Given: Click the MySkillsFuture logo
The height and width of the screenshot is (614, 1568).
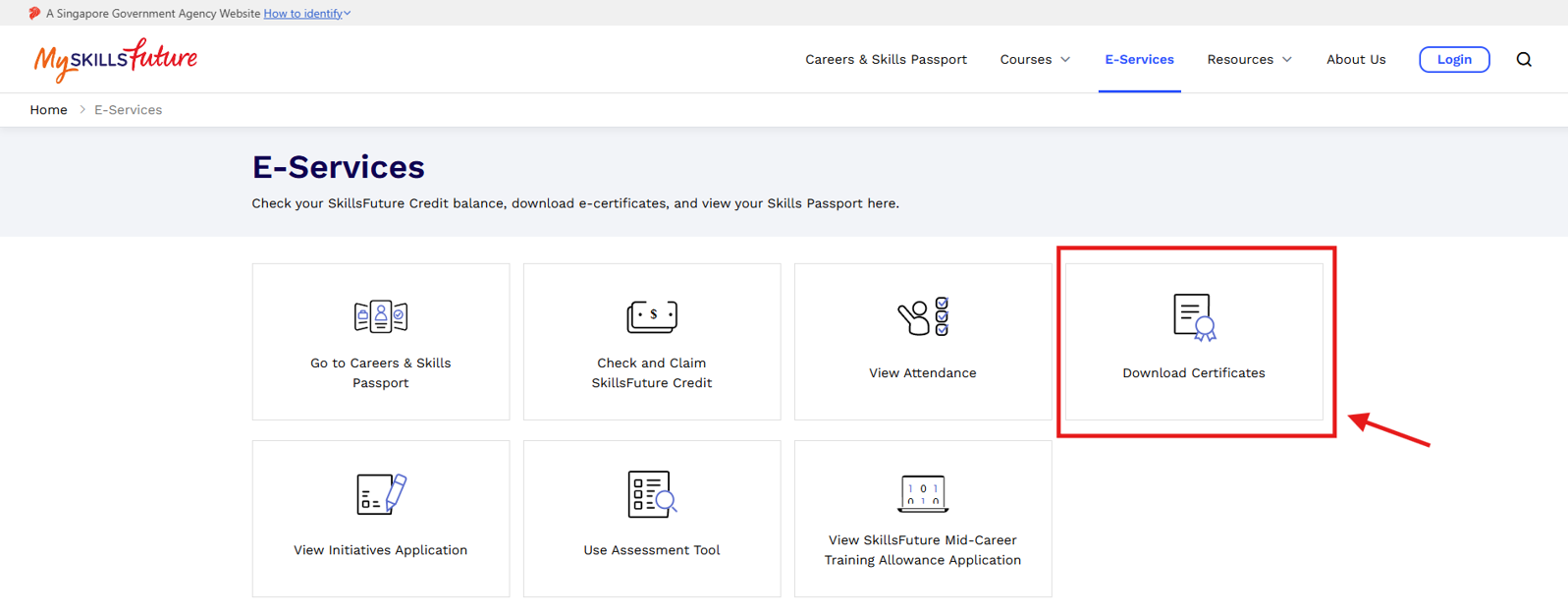Looking at the screenshot, I should 116,60.
